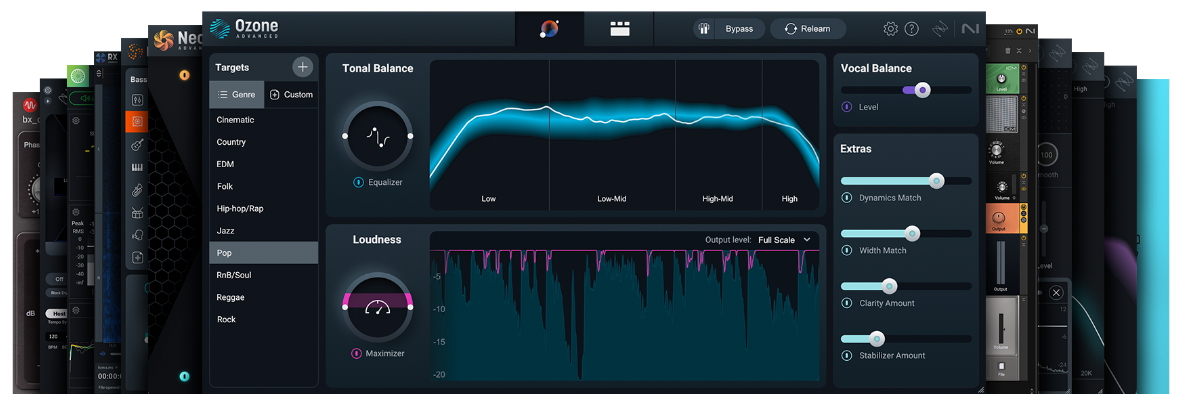Click the iZotope logo in Ozone header
This screenshot has height=394, width=1179.
940,29
